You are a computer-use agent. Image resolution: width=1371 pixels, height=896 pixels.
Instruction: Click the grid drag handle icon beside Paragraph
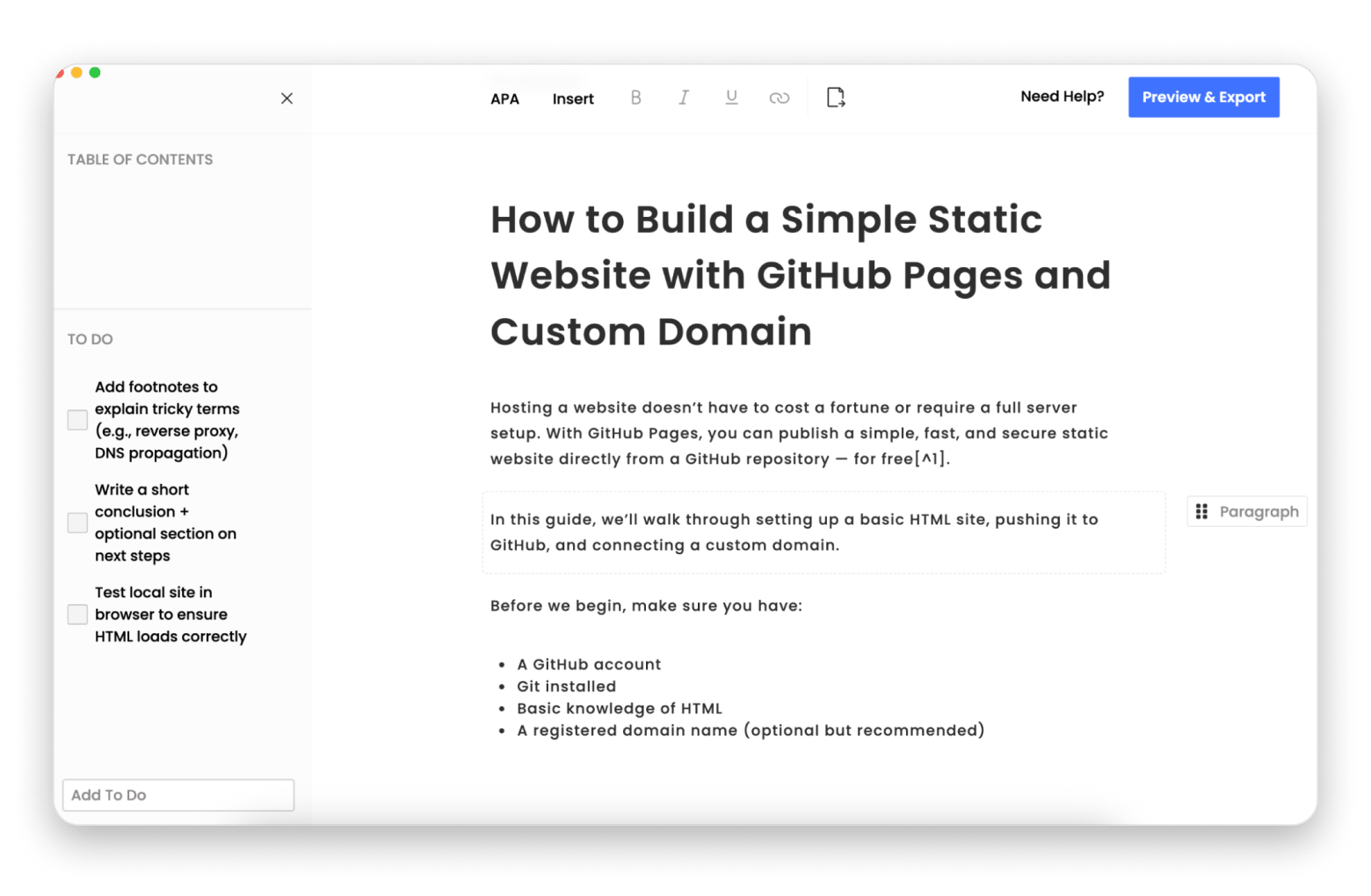tap(1201, 511)
